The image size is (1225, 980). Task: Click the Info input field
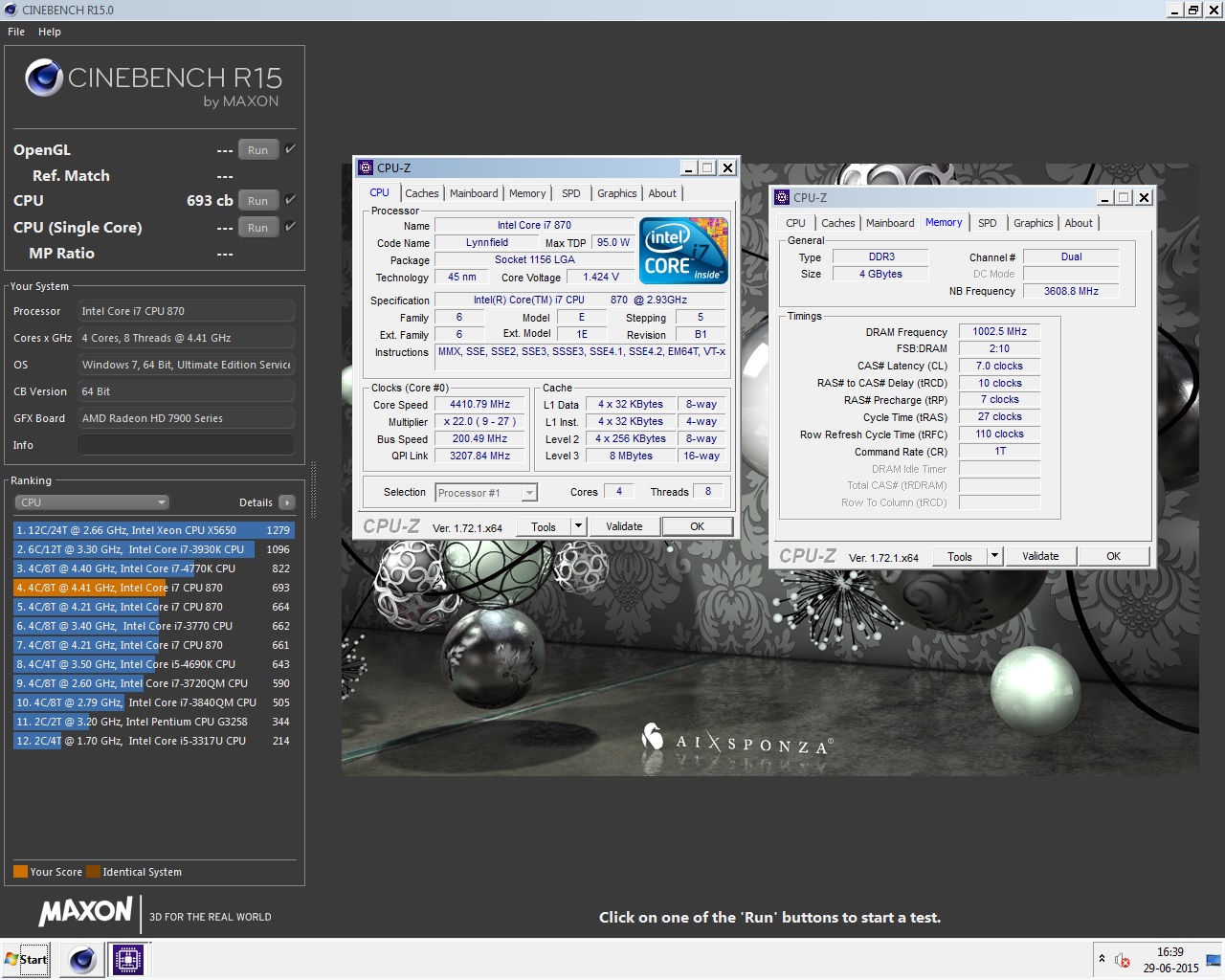[x=186, y=445]
